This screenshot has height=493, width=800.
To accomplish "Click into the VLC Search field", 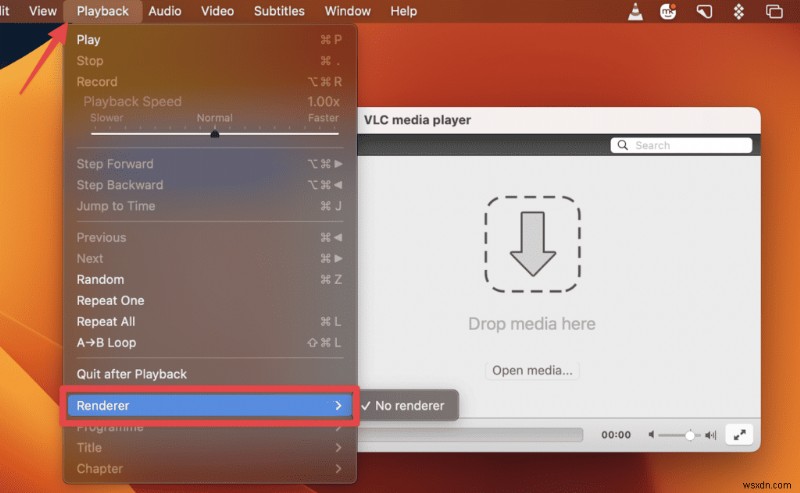I will pos(681,145).
